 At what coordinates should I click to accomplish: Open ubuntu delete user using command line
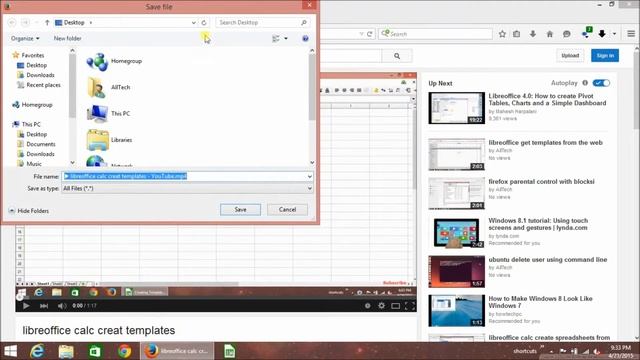point(547,260)
